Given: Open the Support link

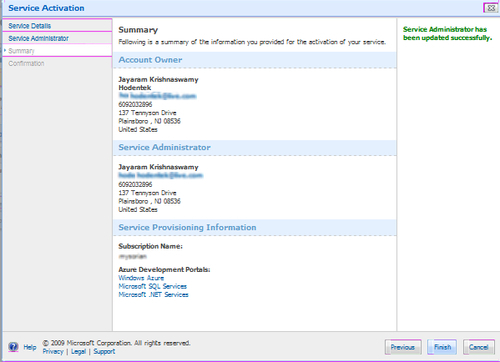Looking at the screenshot, I should [x=104, y=351].
